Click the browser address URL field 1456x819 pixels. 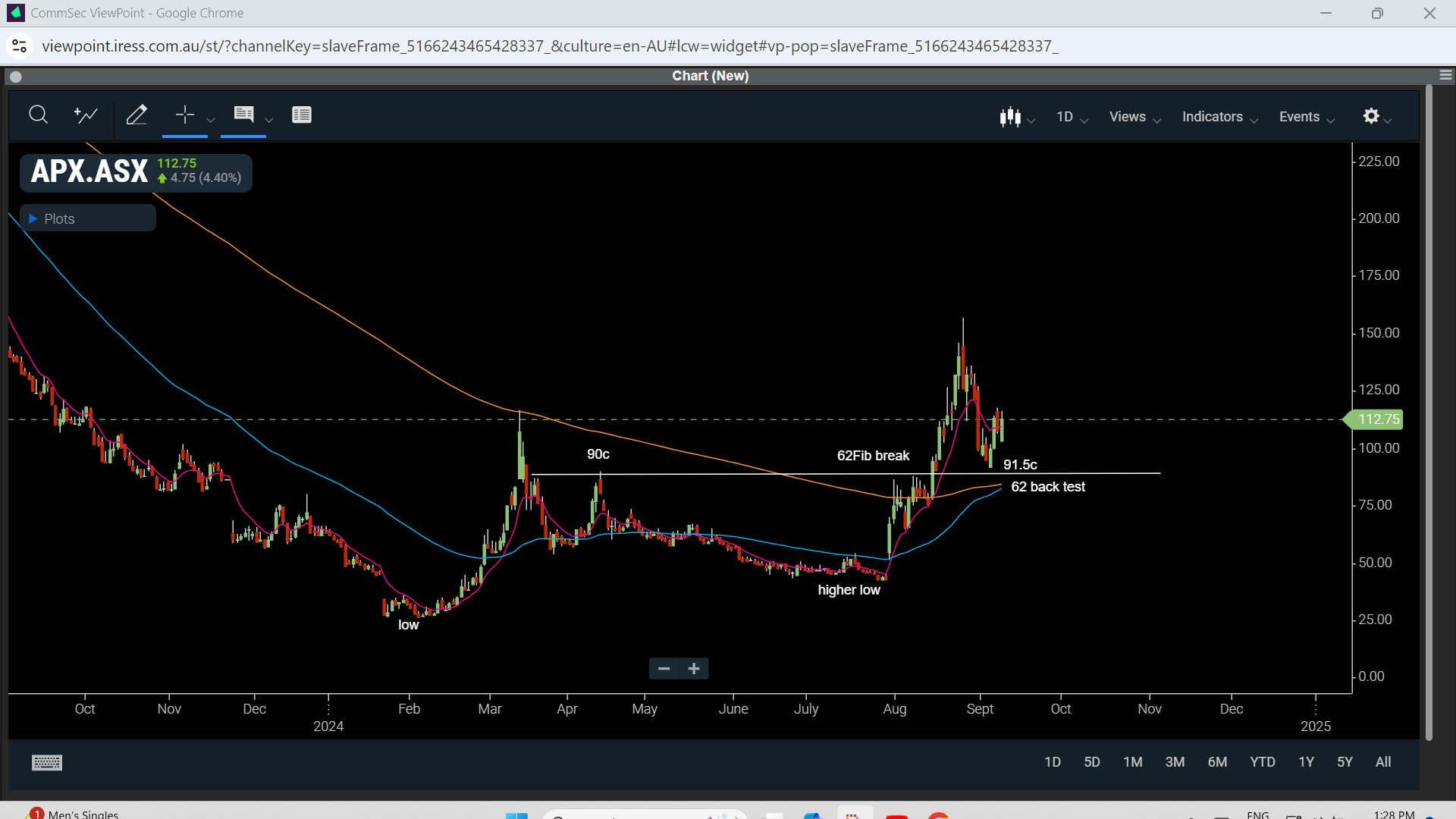click(550, 46)
